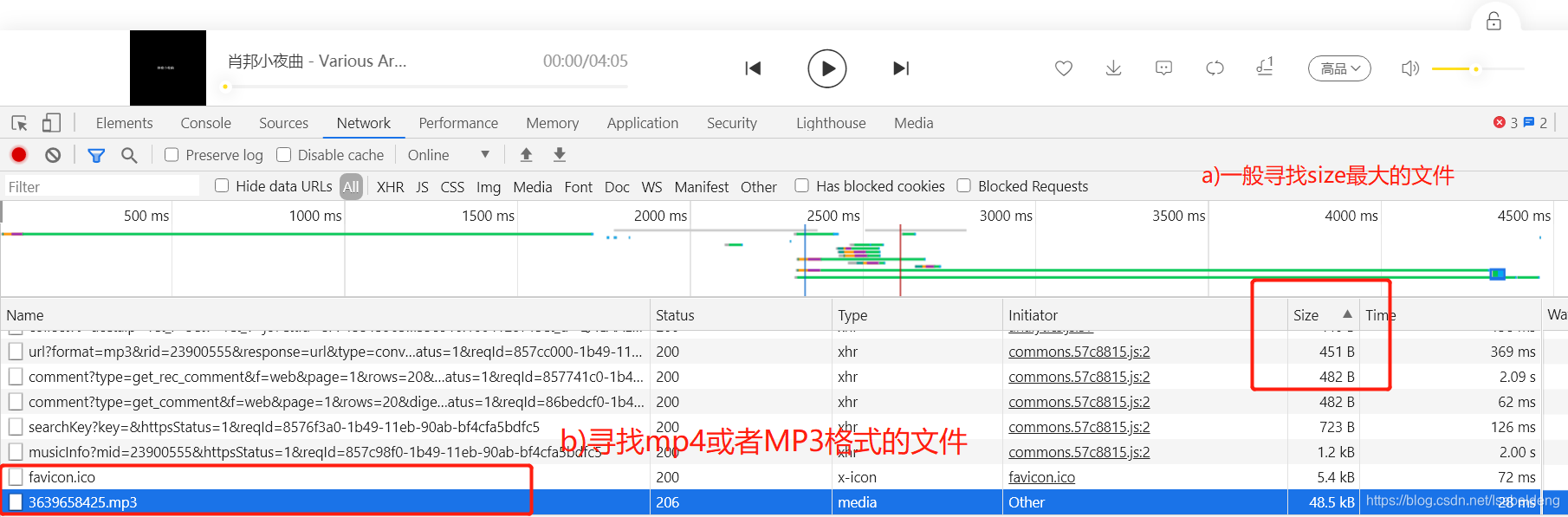Click the black album cover thumbnail
Screen dimensions: 1568x517
(x=168, y=68)
